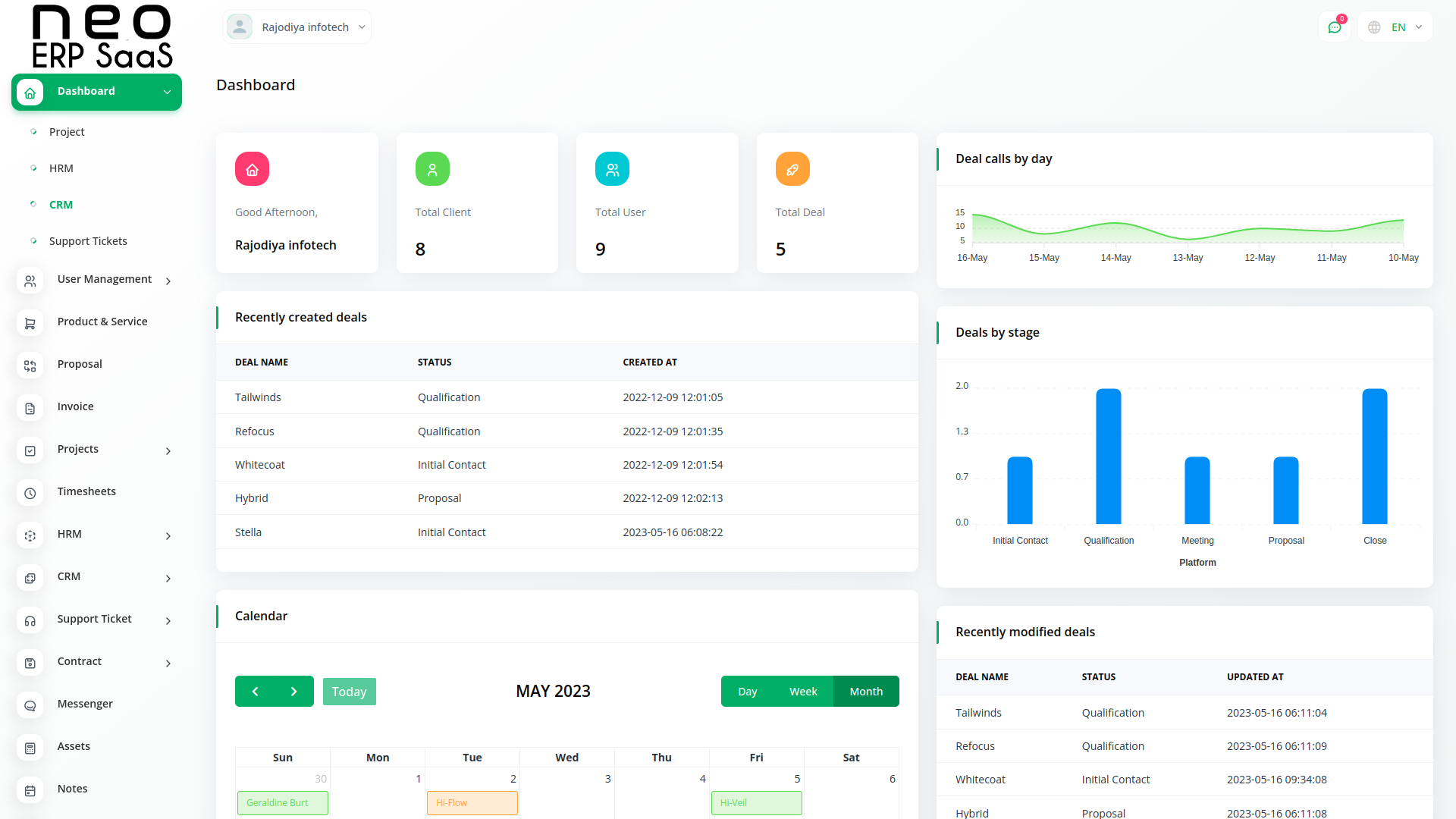Click the Timesheets clock icon
The image size is (1456, 819).
coord(30,493)
